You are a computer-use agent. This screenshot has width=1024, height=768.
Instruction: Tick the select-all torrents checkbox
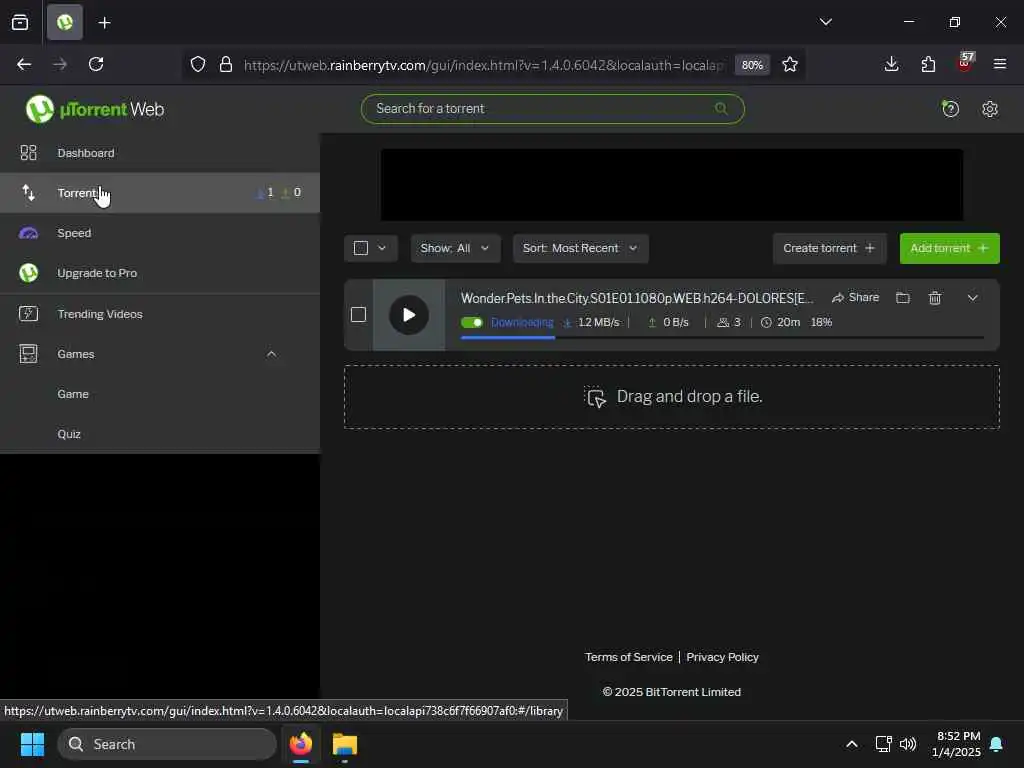360,248
